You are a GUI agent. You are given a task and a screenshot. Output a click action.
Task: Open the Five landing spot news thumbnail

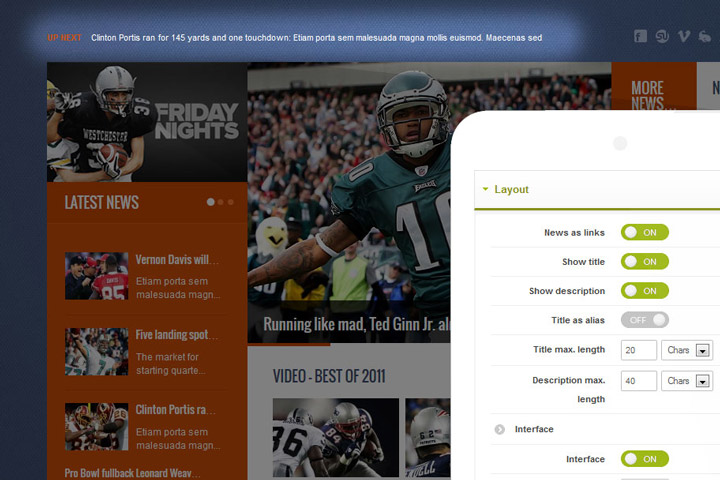click(x=96, y=351)
